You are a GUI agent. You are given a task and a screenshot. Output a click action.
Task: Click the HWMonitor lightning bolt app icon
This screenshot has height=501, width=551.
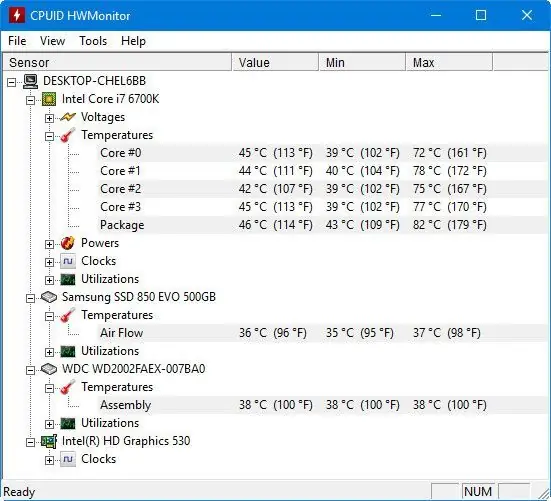(17, 15)
